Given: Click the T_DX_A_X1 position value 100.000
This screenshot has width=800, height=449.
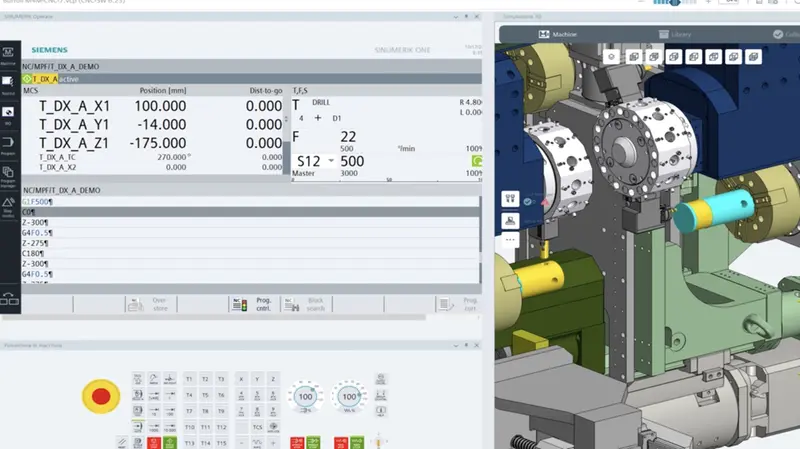Looking at the screenshot, I should click(160, 106).
